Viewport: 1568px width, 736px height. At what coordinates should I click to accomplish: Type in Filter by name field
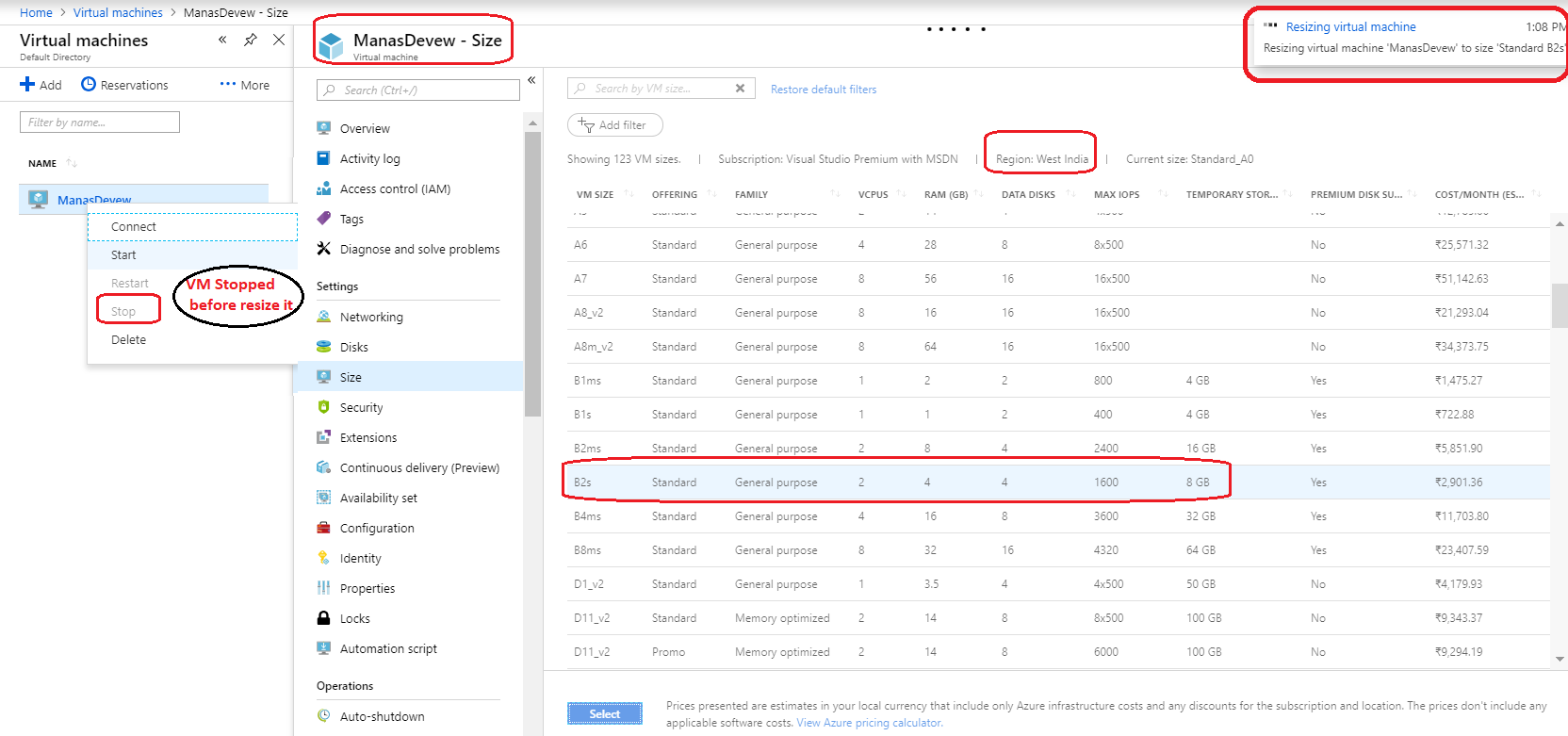[x=99, y=123]
